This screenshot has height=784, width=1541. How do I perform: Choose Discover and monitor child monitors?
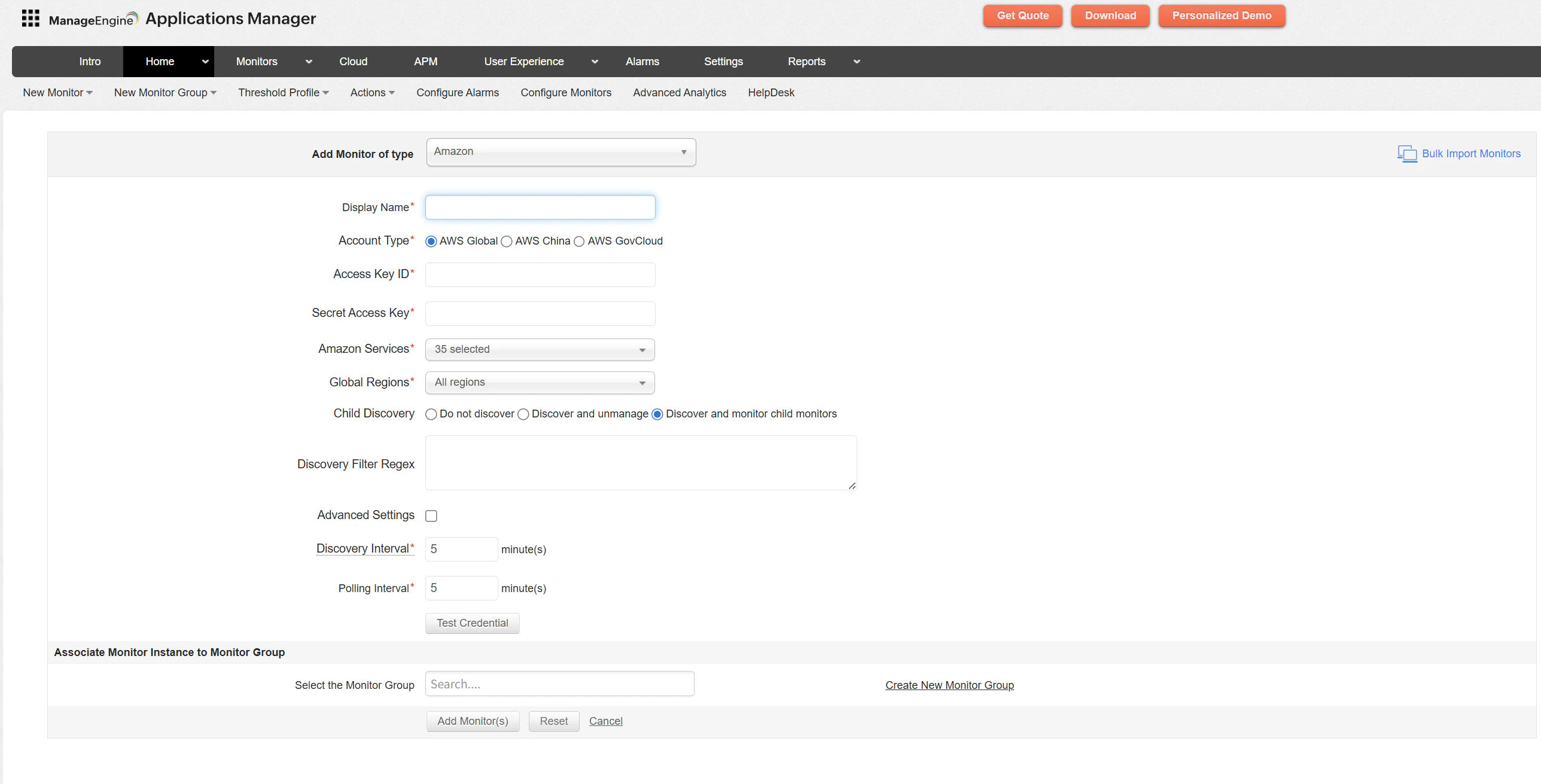[657, 414]
